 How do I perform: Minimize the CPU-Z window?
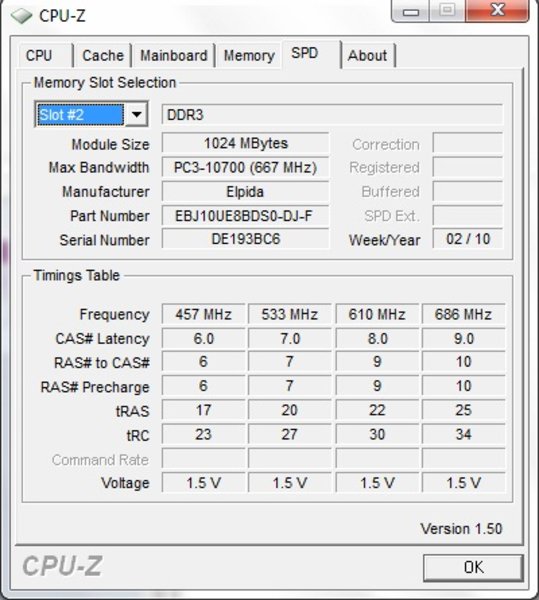point(411,10)
